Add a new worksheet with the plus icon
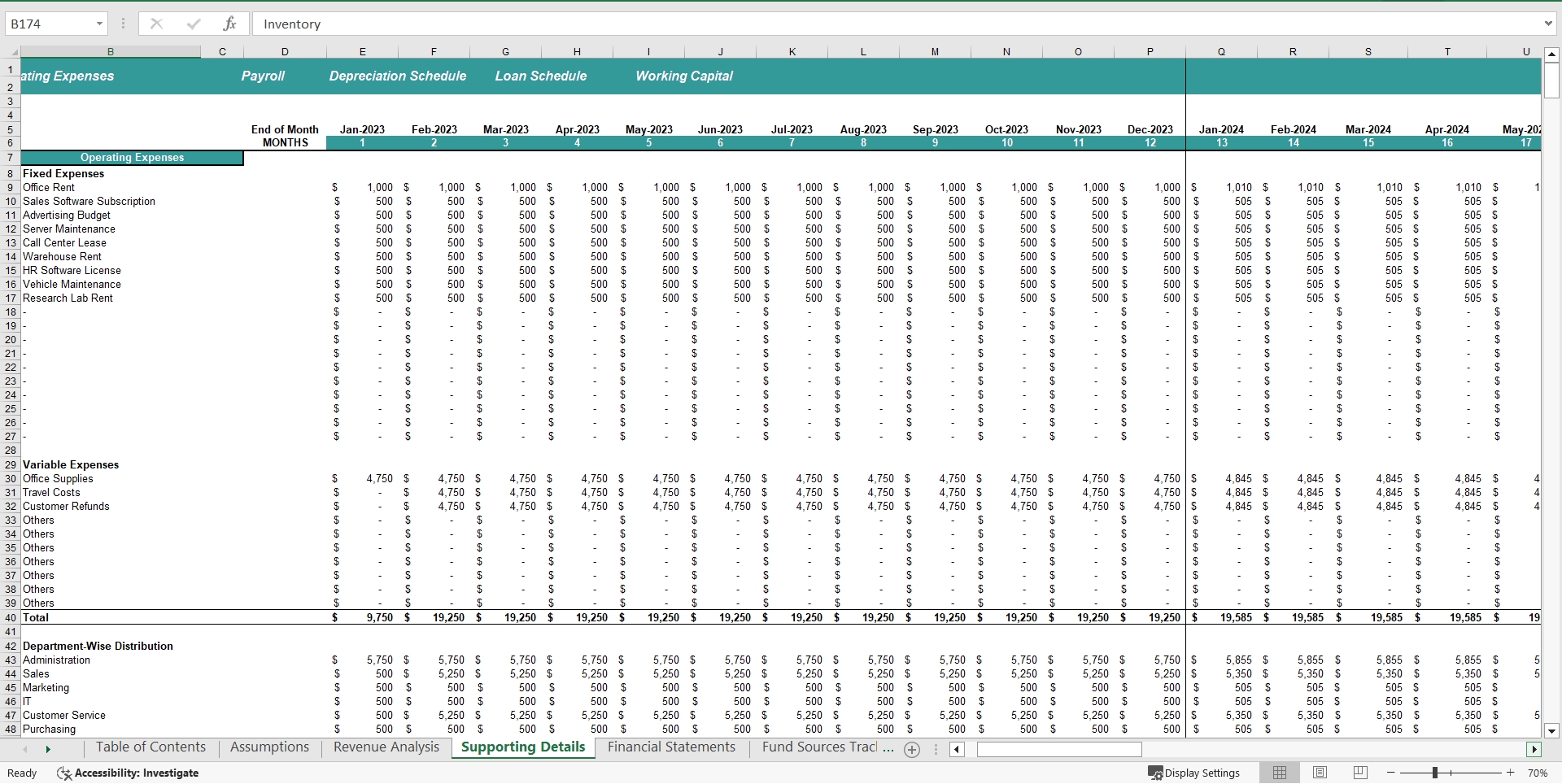This screenshot has height=784, width=1562. 912,749
